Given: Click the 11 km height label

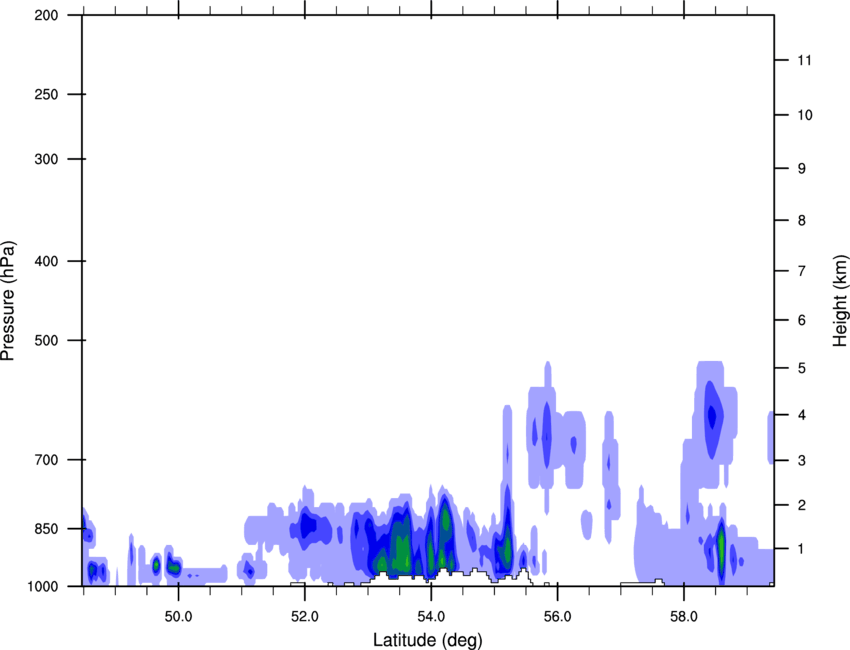Looking at the screenshot, I should [804, 60].
